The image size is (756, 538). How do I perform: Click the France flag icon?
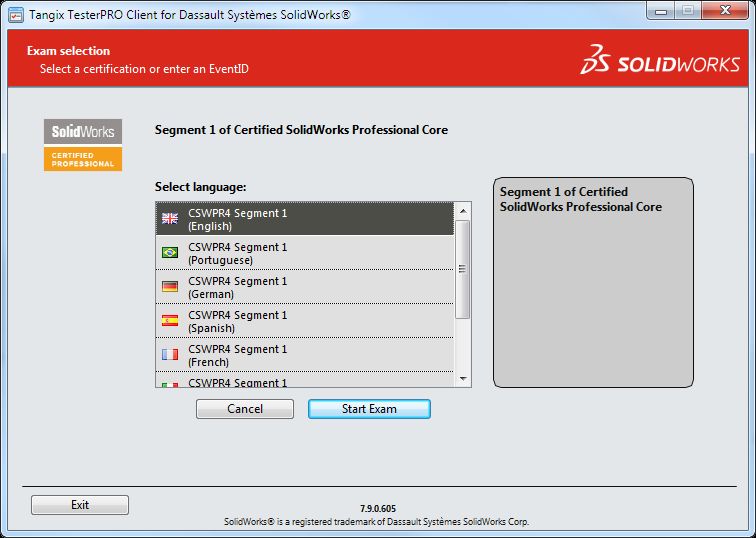coord(170,354)
